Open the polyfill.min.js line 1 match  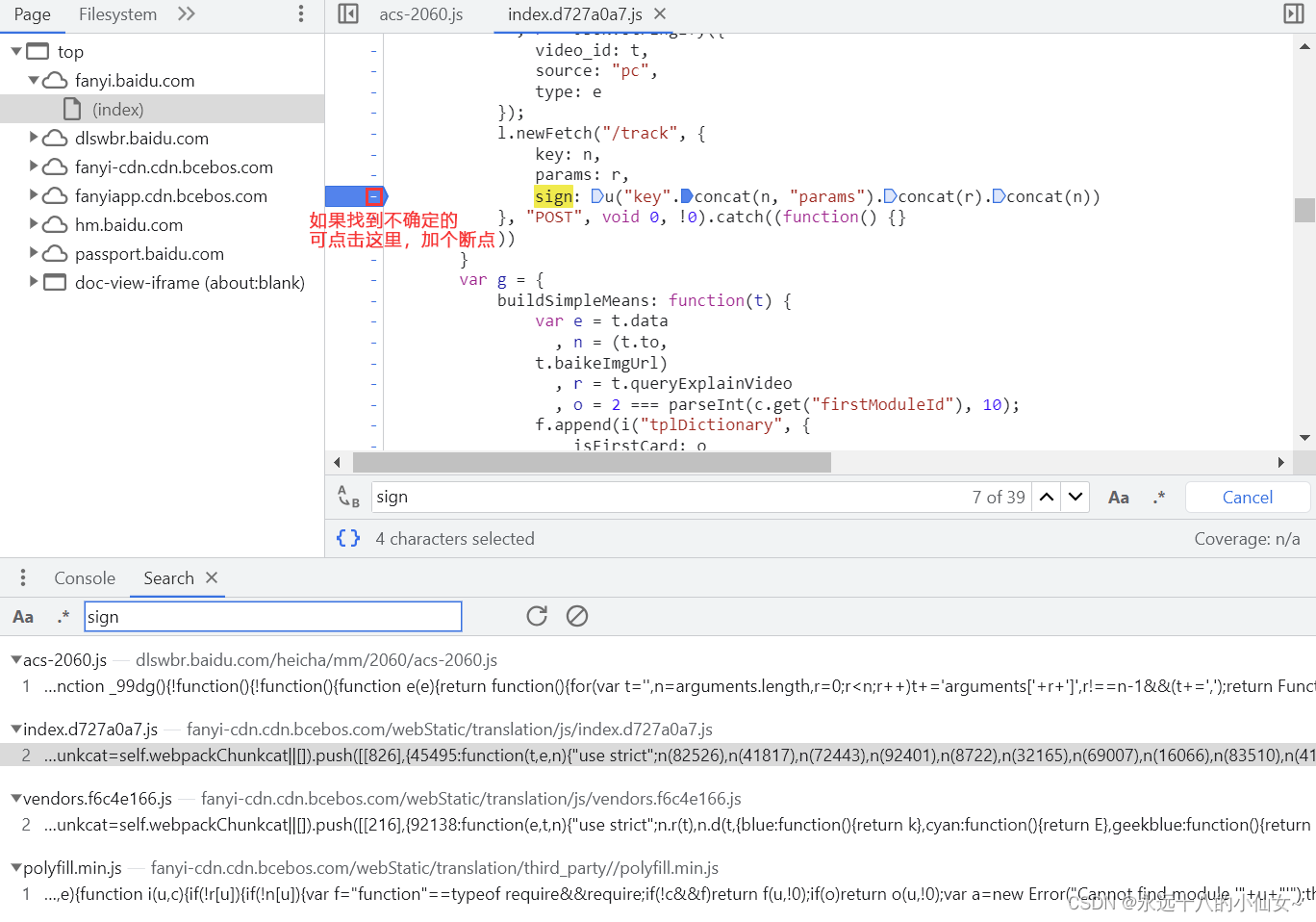coord(658,894)
